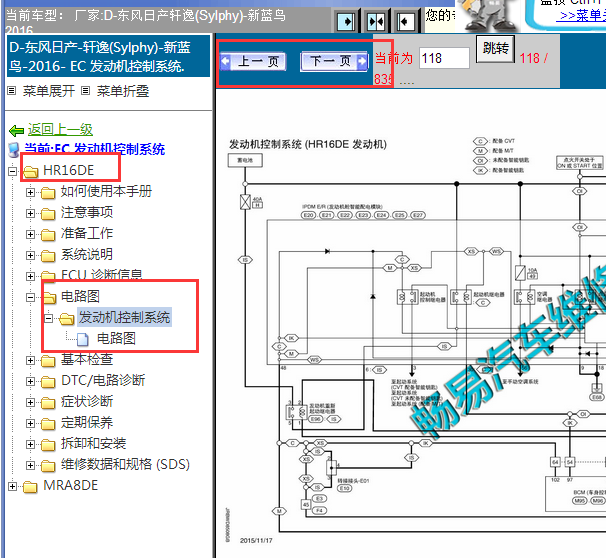Click 菜单展开 to expand all menus

tap(48, 91)
